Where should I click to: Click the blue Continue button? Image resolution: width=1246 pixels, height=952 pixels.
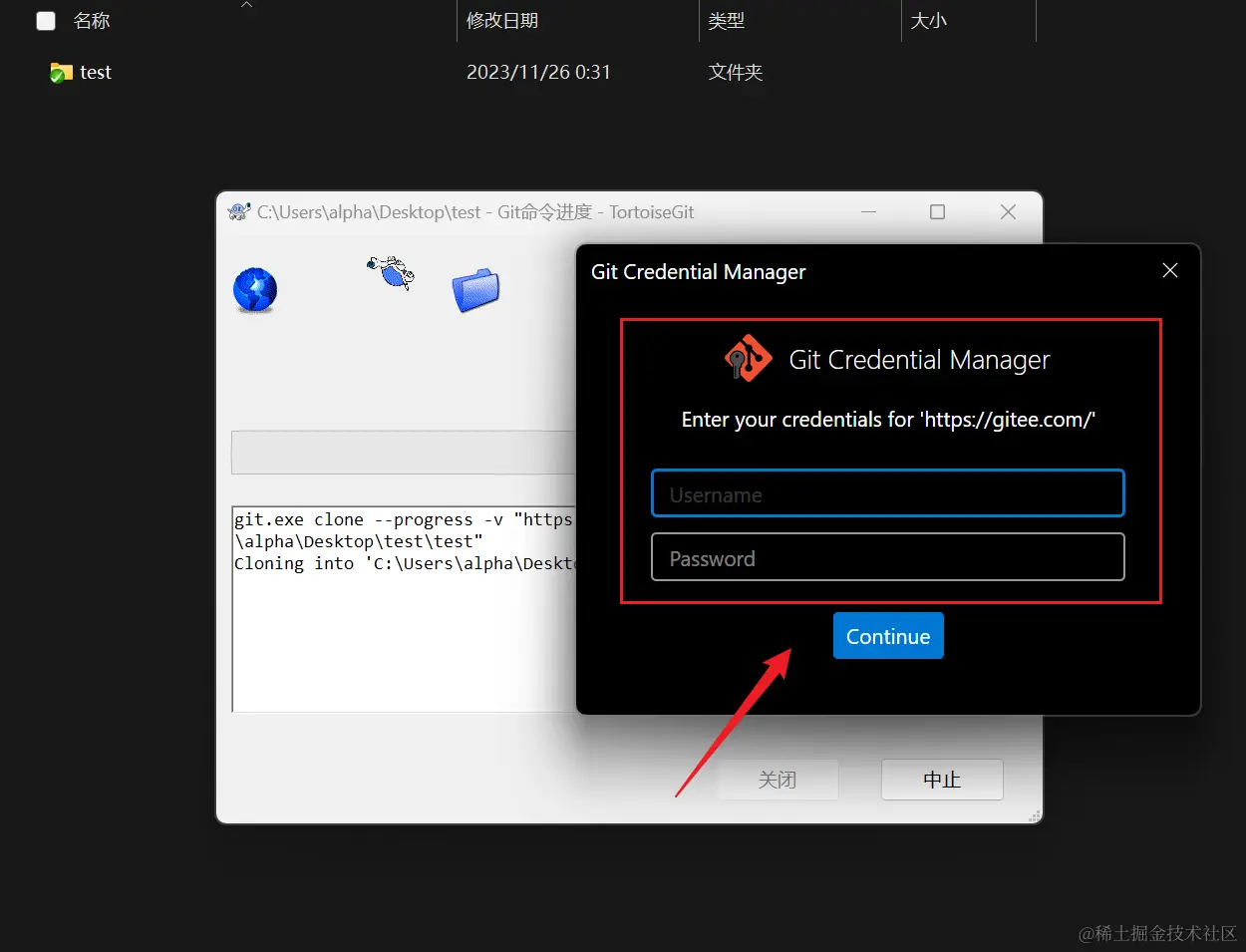[x=888, y=636]
